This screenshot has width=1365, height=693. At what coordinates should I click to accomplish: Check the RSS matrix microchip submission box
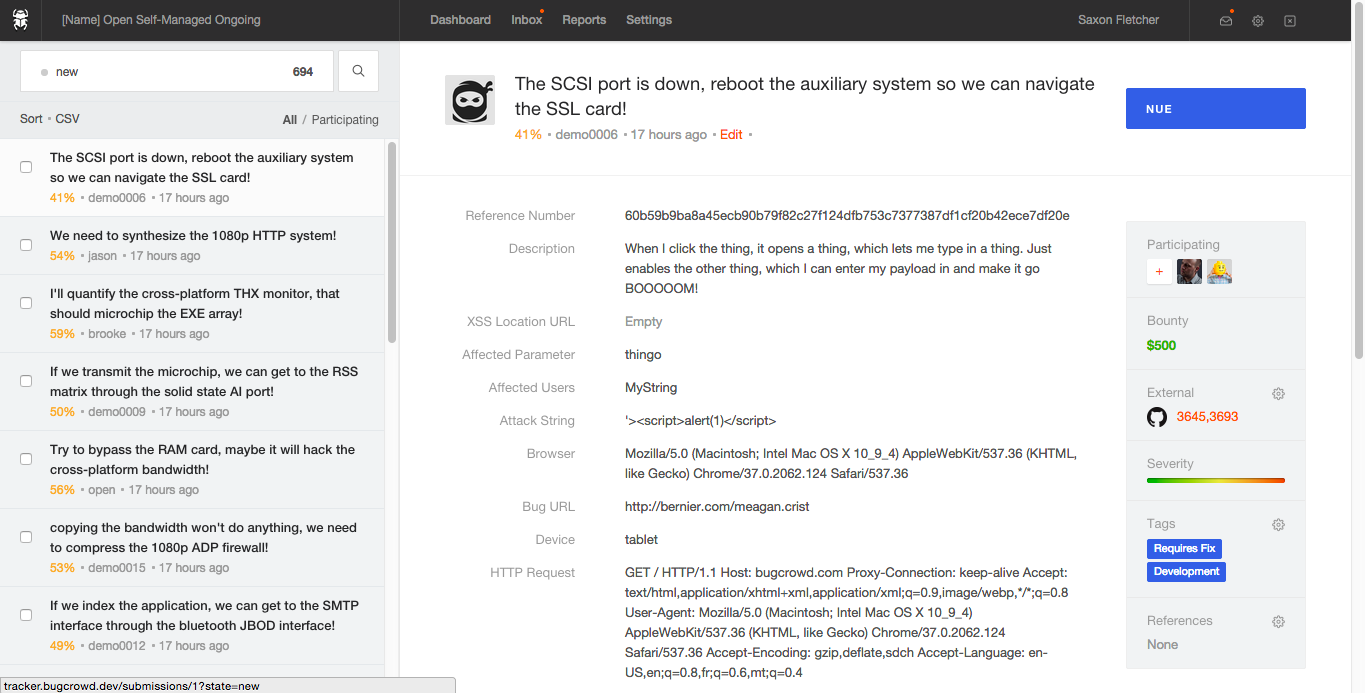pos(26,381)
